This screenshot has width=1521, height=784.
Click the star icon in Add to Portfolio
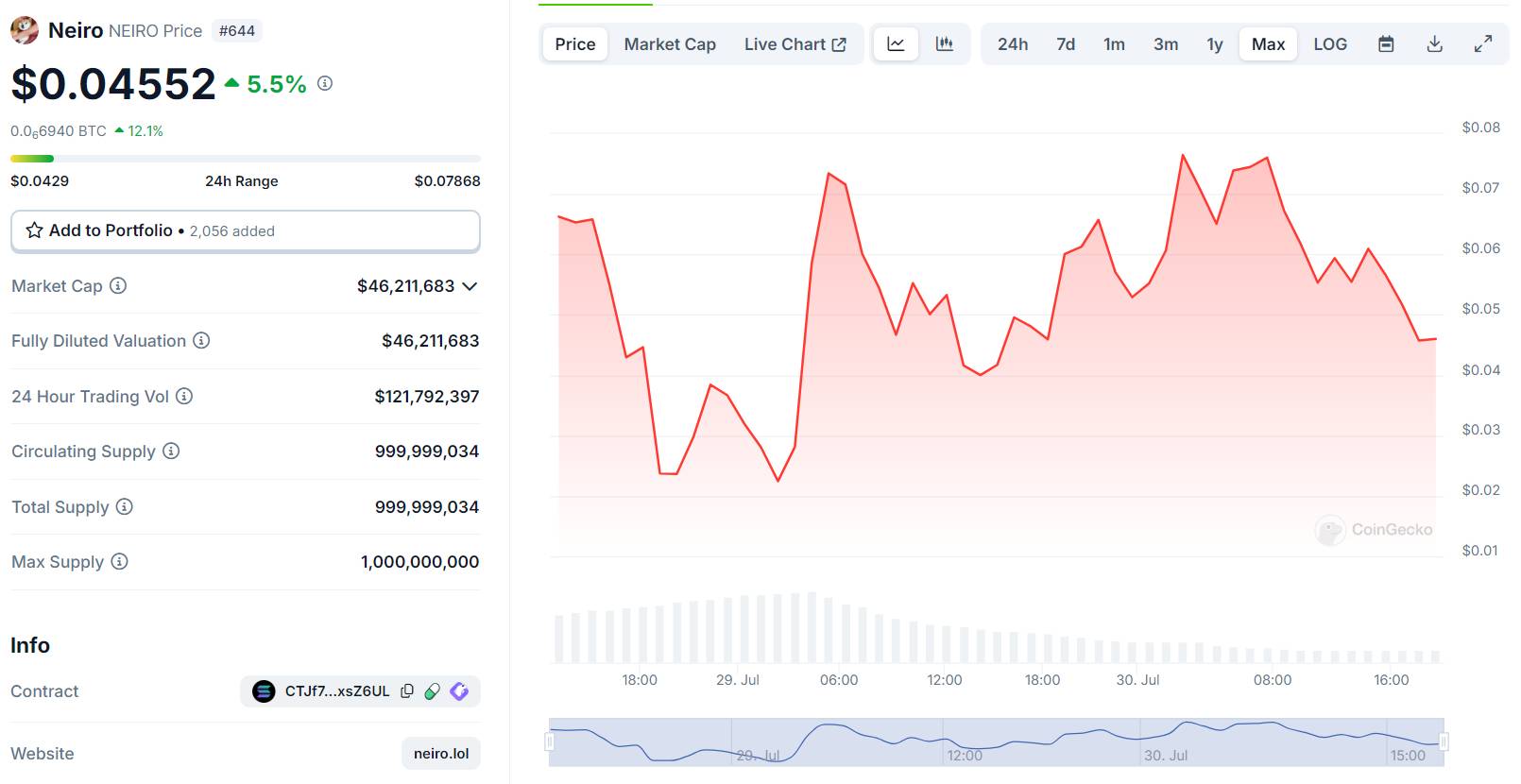tap(35, 230)
